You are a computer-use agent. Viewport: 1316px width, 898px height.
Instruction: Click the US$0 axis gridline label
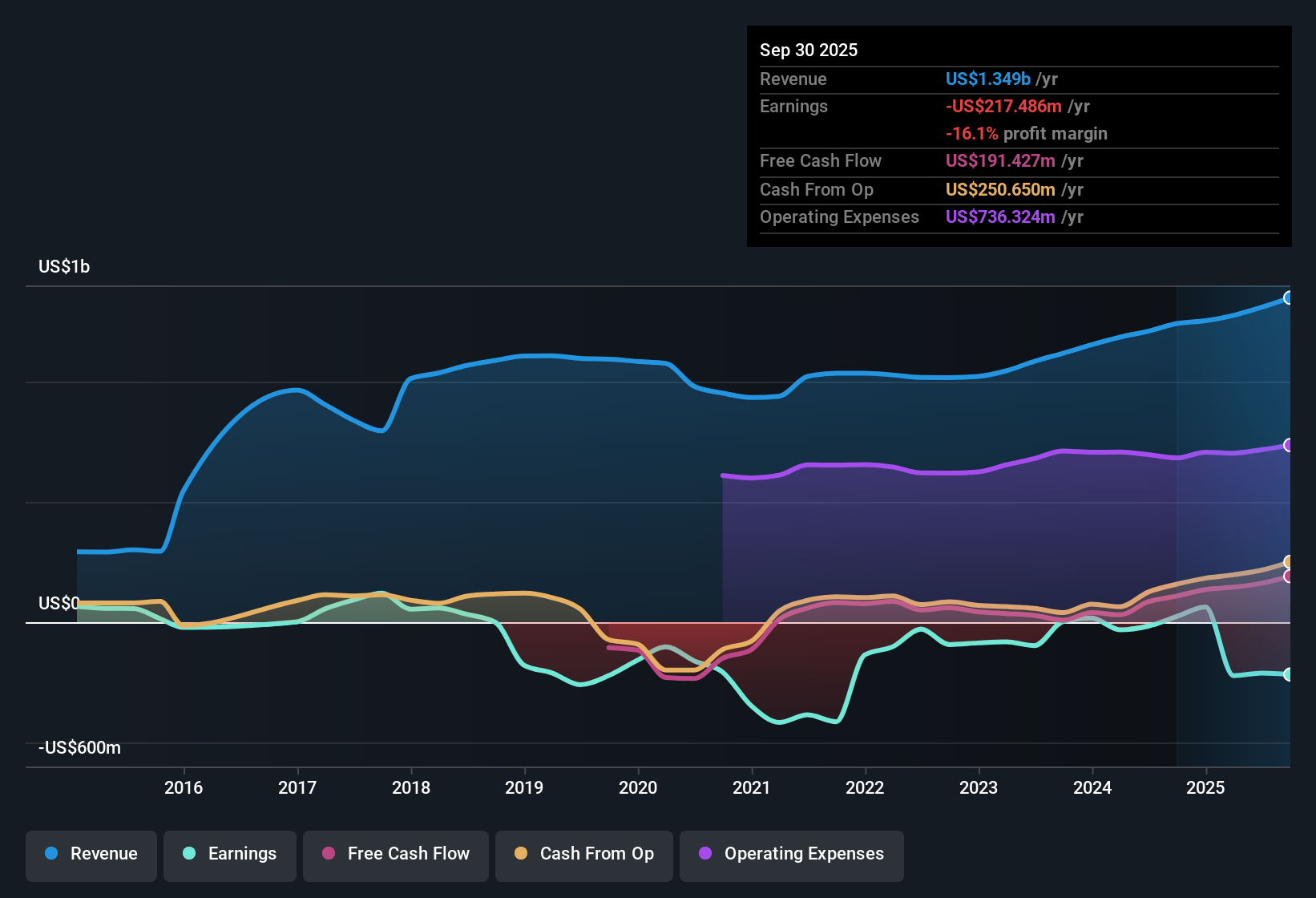pos(59,603)
